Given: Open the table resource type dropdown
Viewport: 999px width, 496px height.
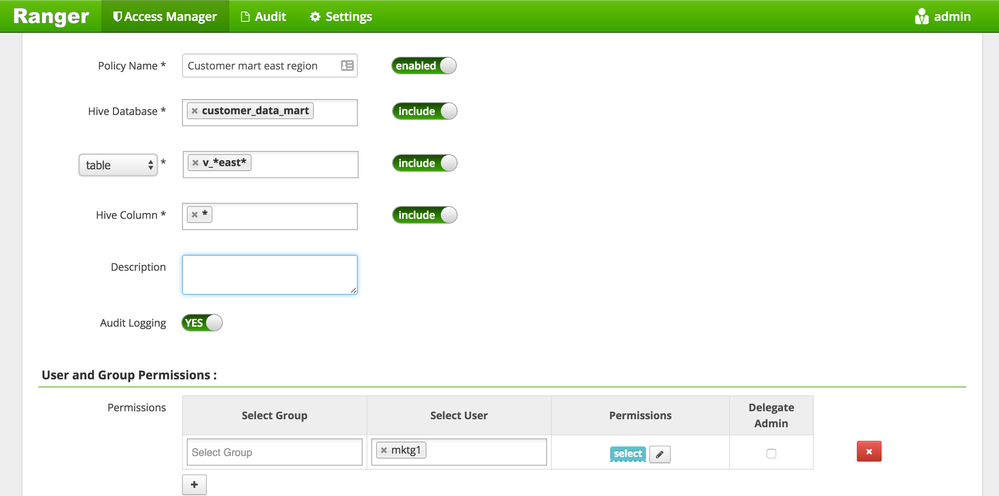Looking at the screenshot, I should (x=118, y=165).
